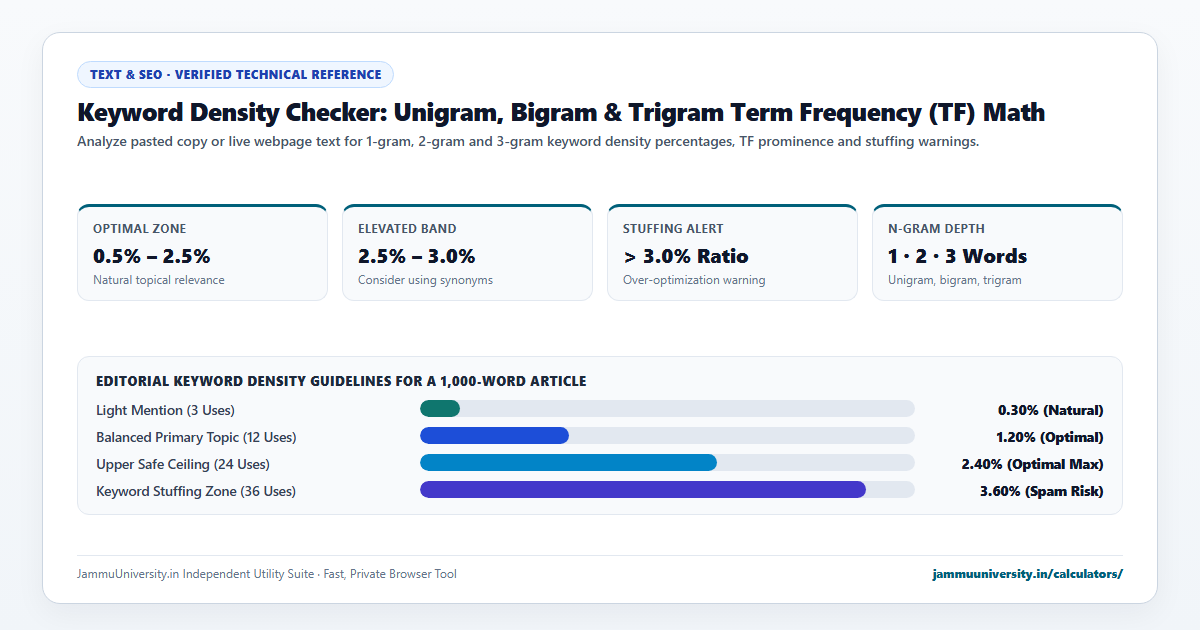Image resolution: width=1200 pixels, height=630 pixels.
Task: Click the 'Consider using synonyms' caption
Action: pos(426,280)
